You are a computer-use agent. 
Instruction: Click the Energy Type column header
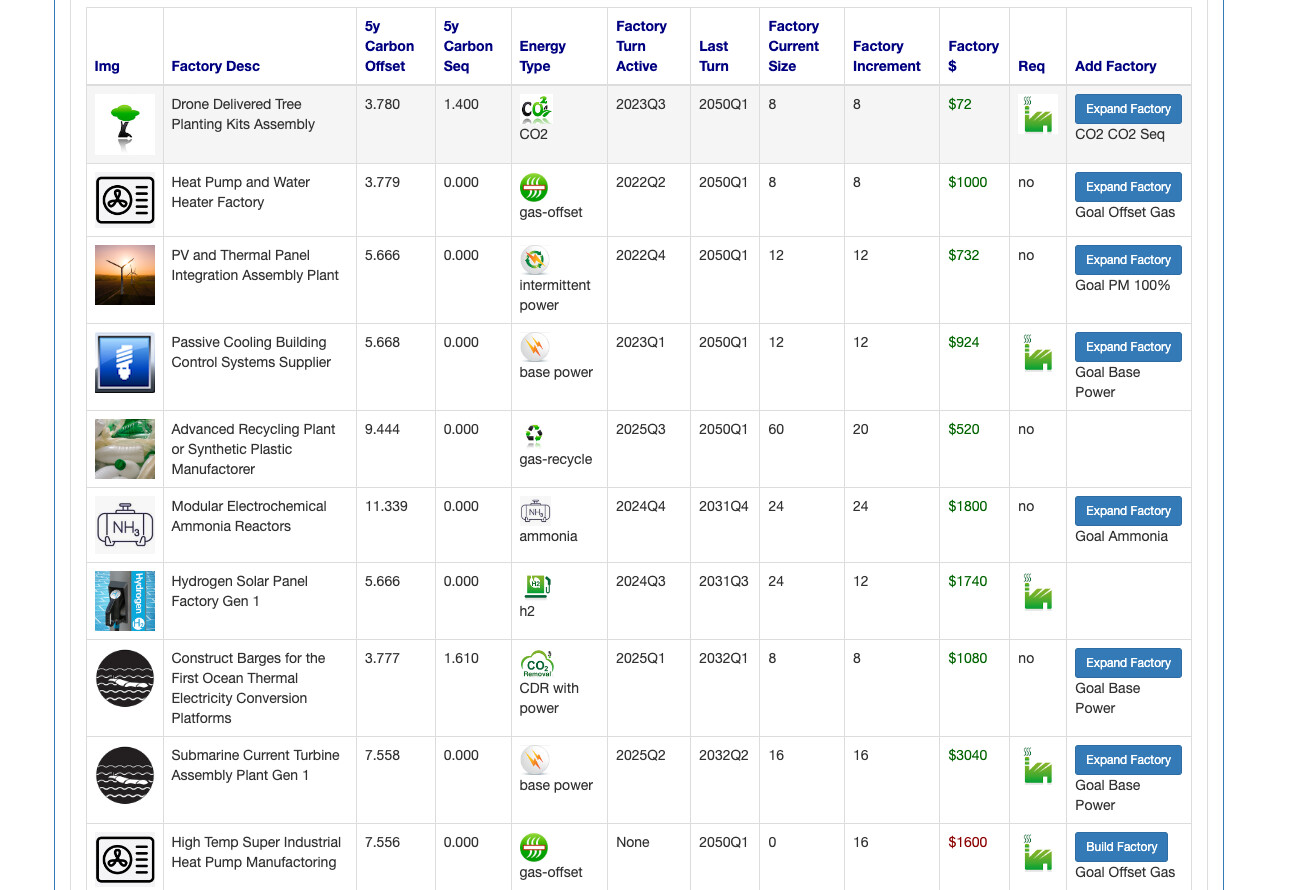[542, 56]
